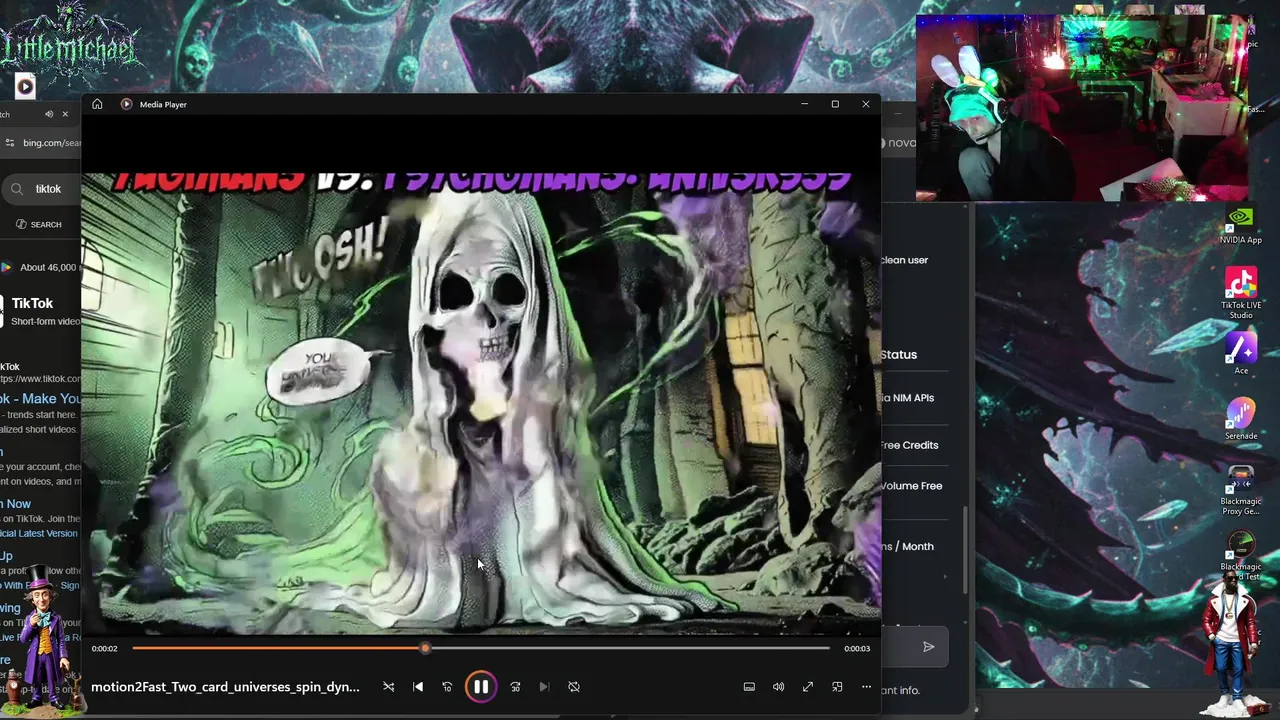Screen dimensions: 1280x720
Task: Maximize the Media Player window
Action: pos(835,104)
